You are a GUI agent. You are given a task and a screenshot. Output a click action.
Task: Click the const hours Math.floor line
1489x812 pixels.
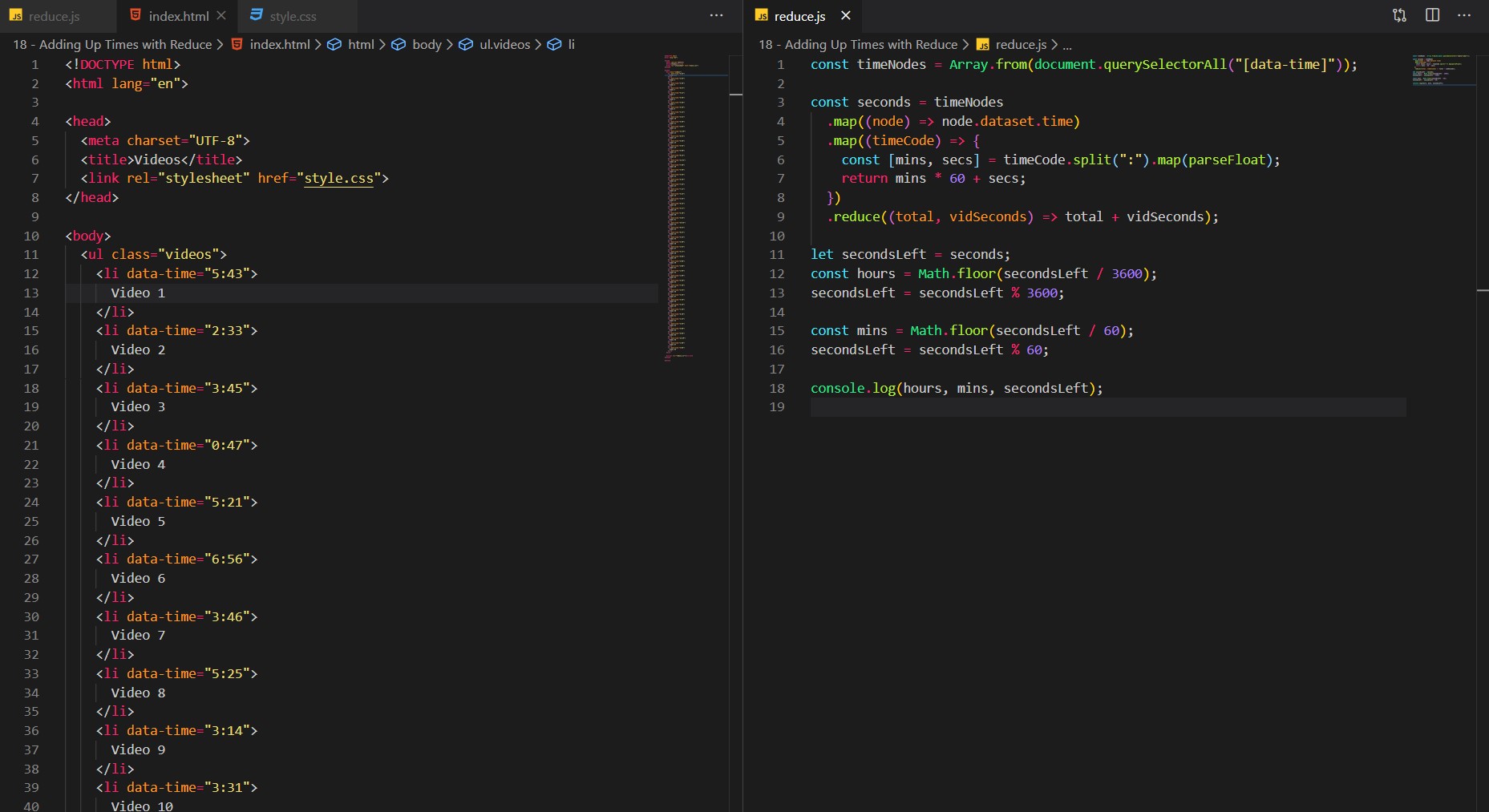tap(984, 273)
